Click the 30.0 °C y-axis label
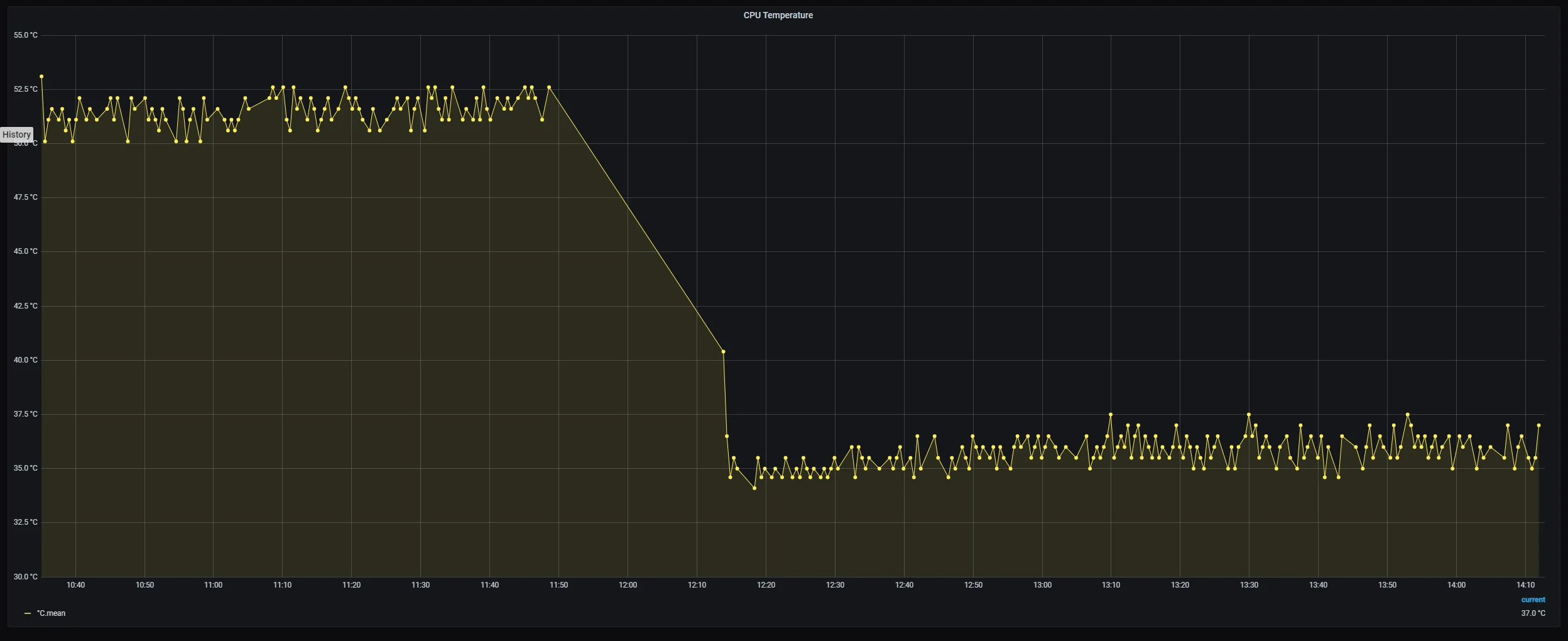The width and height of the screenshot is (1568, 641). click(26, 577)
